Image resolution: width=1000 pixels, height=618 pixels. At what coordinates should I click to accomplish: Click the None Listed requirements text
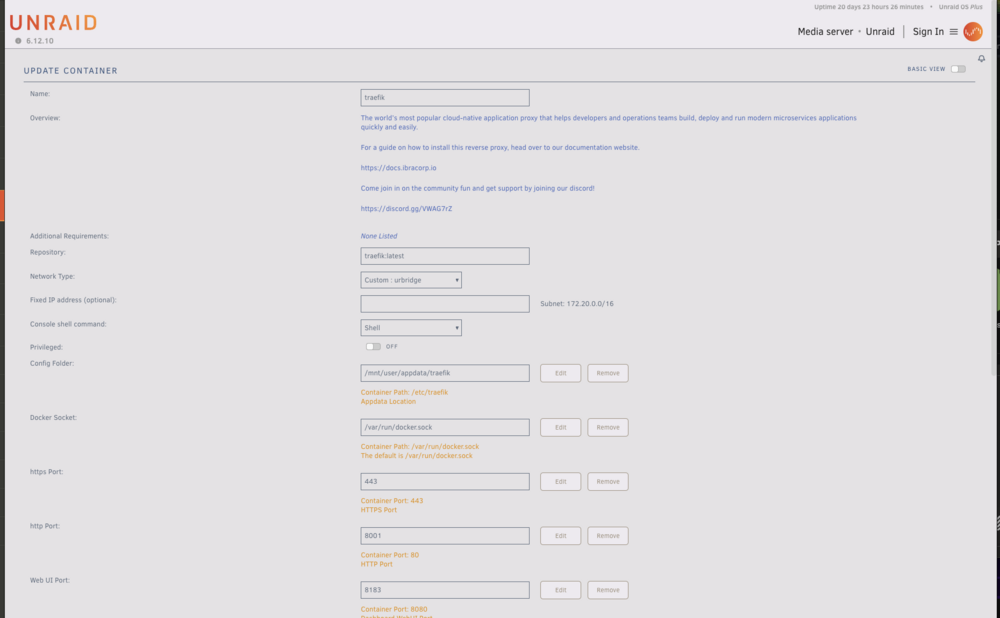(x=379, y=236)
